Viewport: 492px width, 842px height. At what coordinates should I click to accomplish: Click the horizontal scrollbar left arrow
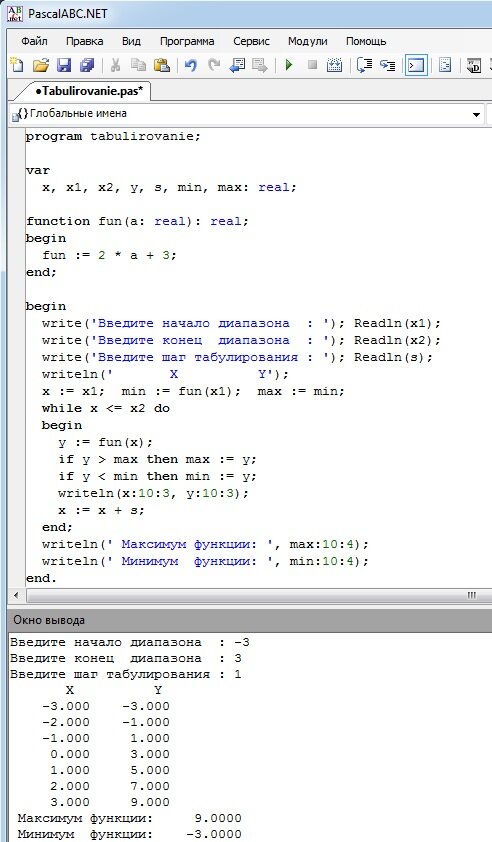(x=16, y=596)
